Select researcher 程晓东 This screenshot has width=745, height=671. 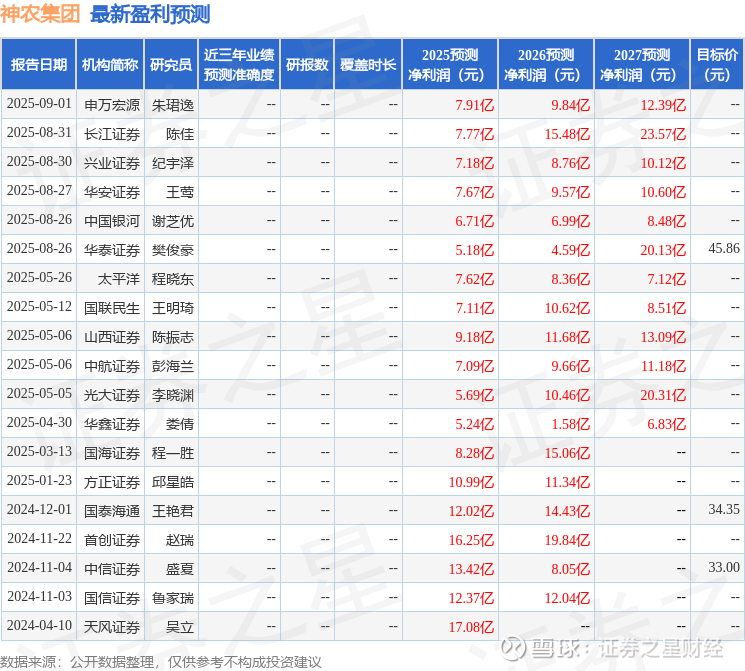173,279
